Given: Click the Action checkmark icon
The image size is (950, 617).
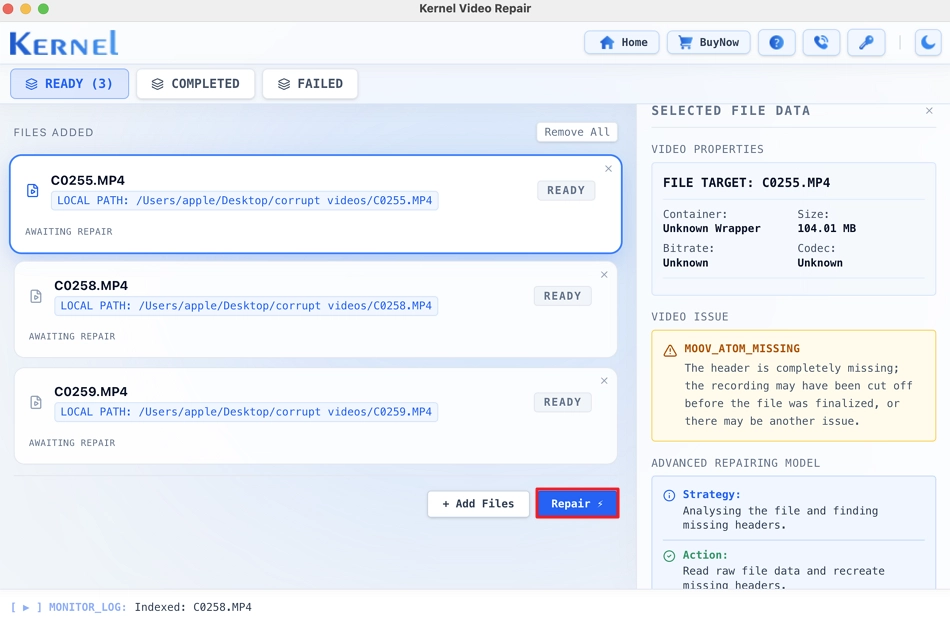Looking at the screenshot, I should 669,556.
